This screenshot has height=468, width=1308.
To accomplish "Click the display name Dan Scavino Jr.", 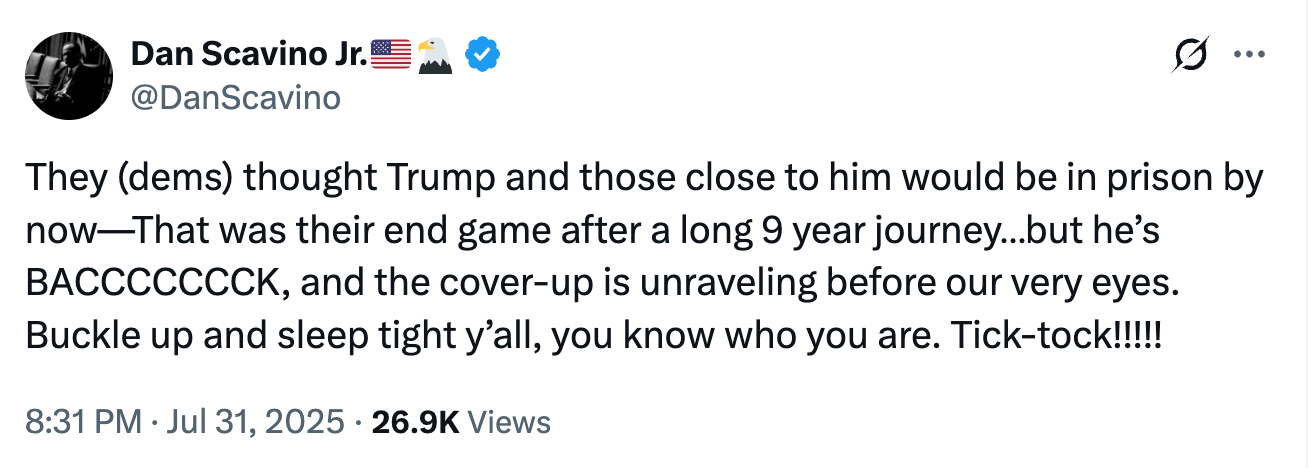I will tap(249, 54).
